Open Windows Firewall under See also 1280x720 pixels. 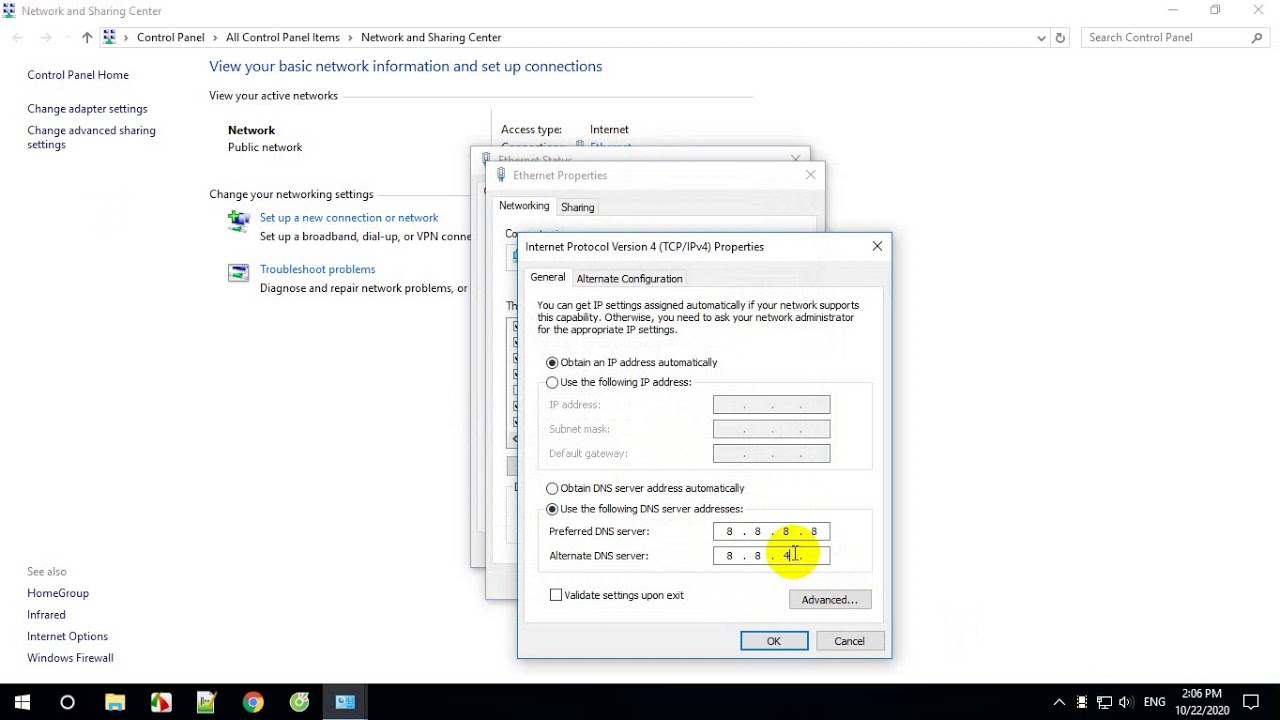[70, 658]
